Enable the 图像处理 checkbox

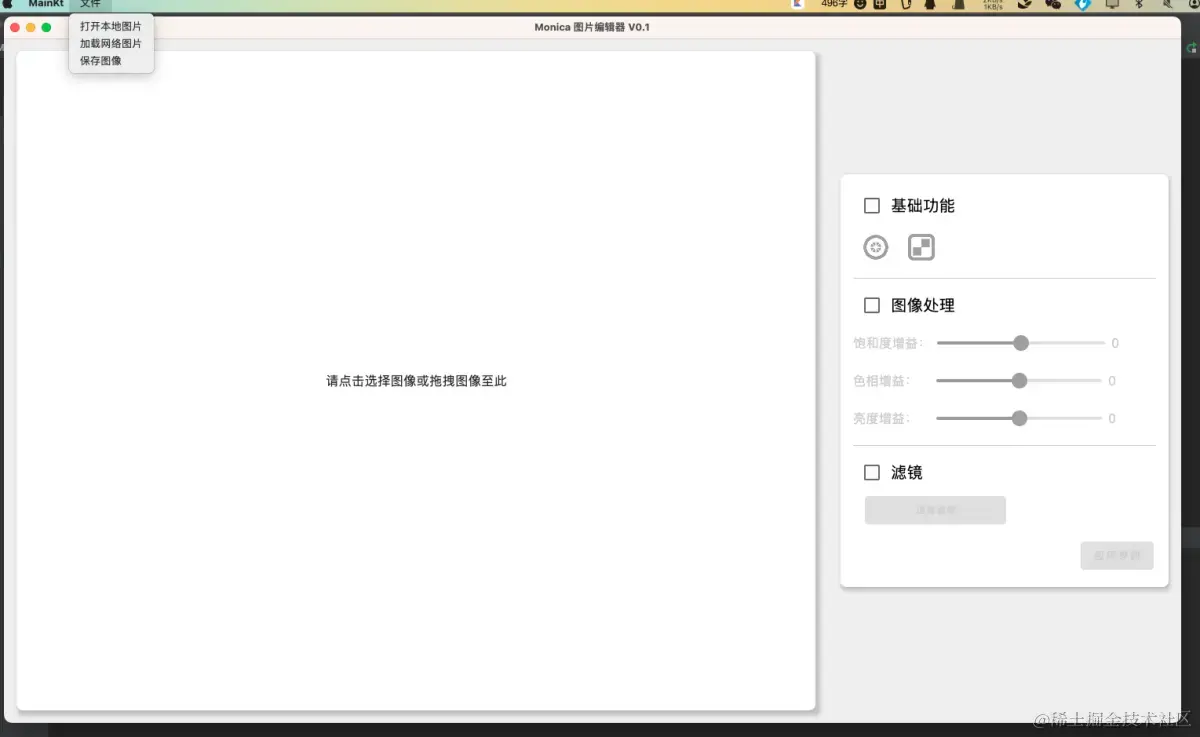[x=872, y=305]
